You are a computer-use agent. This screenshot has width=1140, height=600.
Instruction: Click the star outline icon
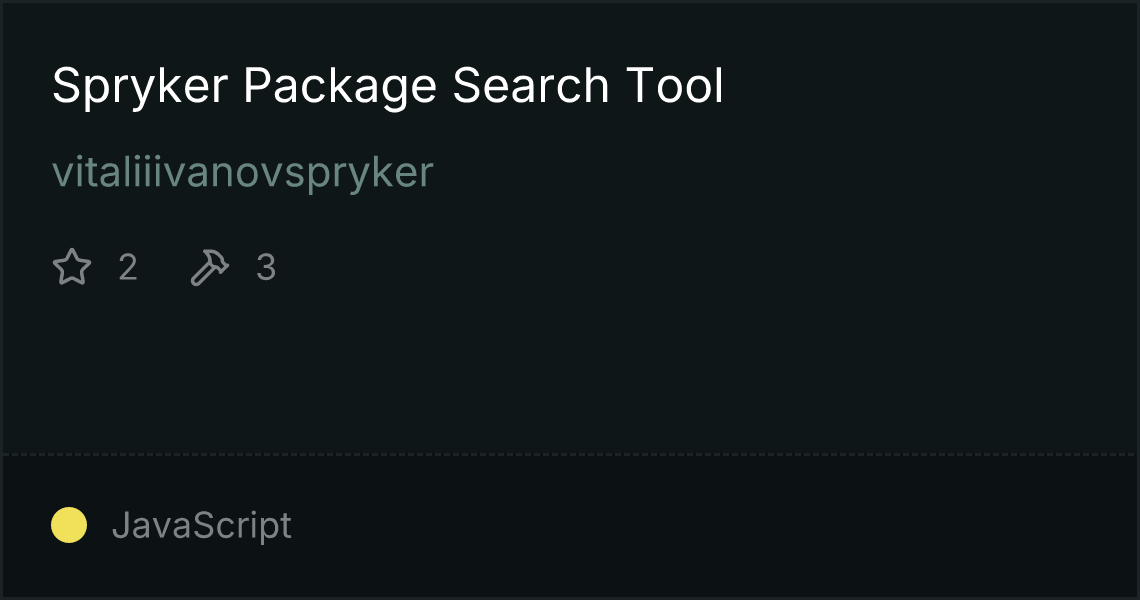[72, 268]
